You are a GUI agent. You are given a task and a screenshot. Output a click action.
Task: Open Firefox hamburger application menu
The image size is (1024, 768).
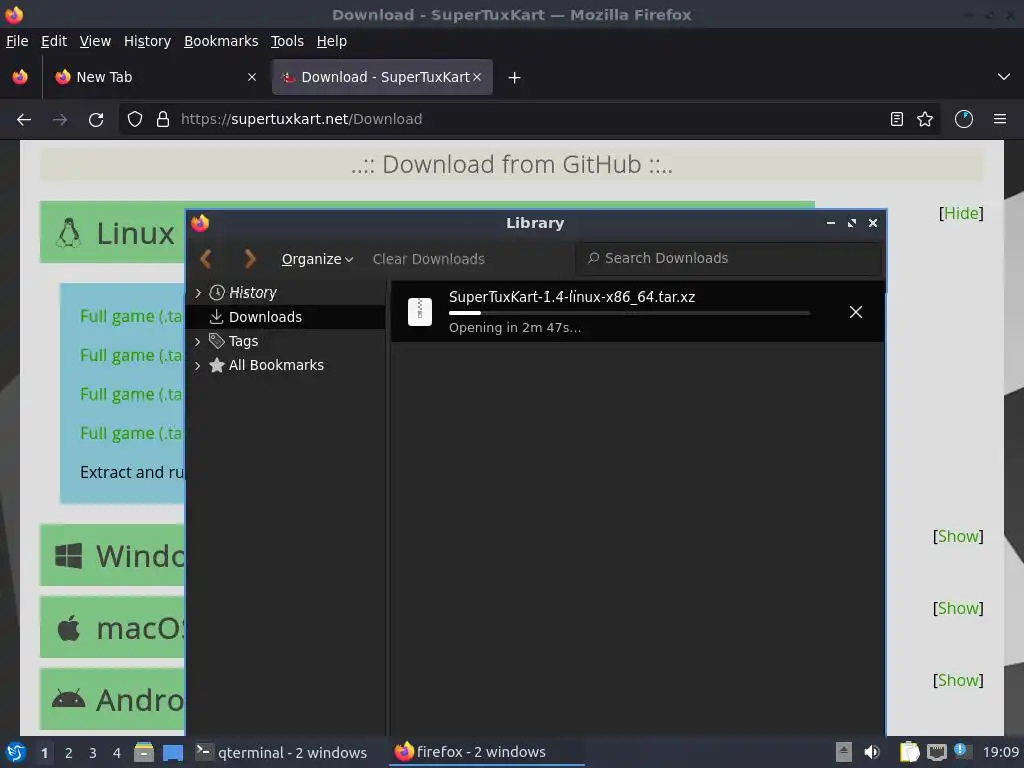[x=1000, y=120]
